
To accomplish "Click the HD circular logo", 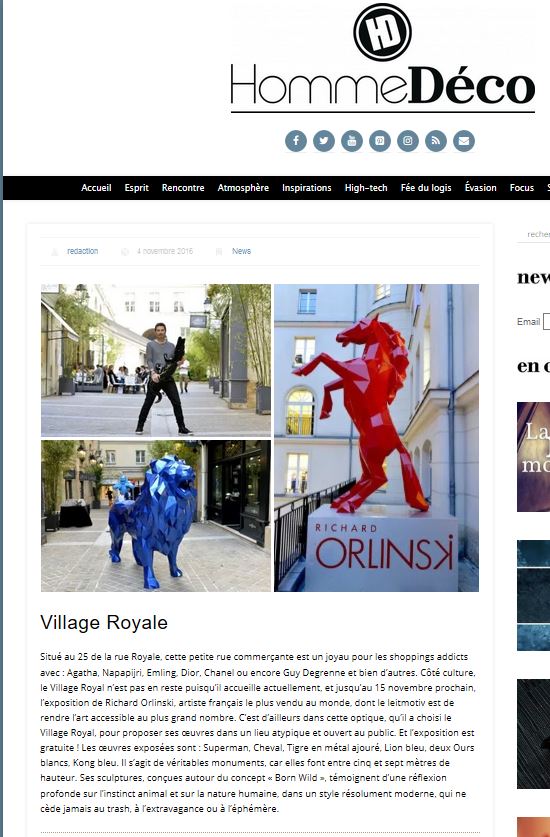I will [x=382, y=32].
